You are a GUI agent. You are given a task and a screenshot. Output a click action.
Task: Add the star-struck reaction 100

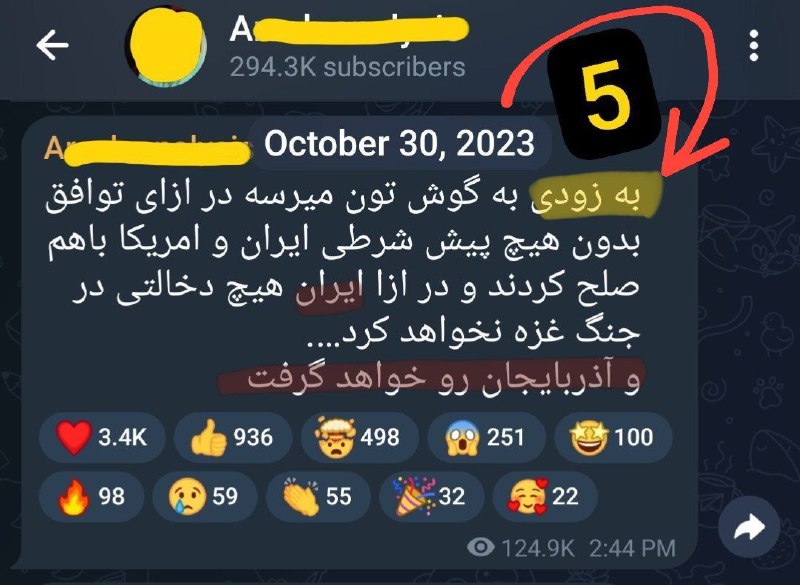(x=613, y=438)
